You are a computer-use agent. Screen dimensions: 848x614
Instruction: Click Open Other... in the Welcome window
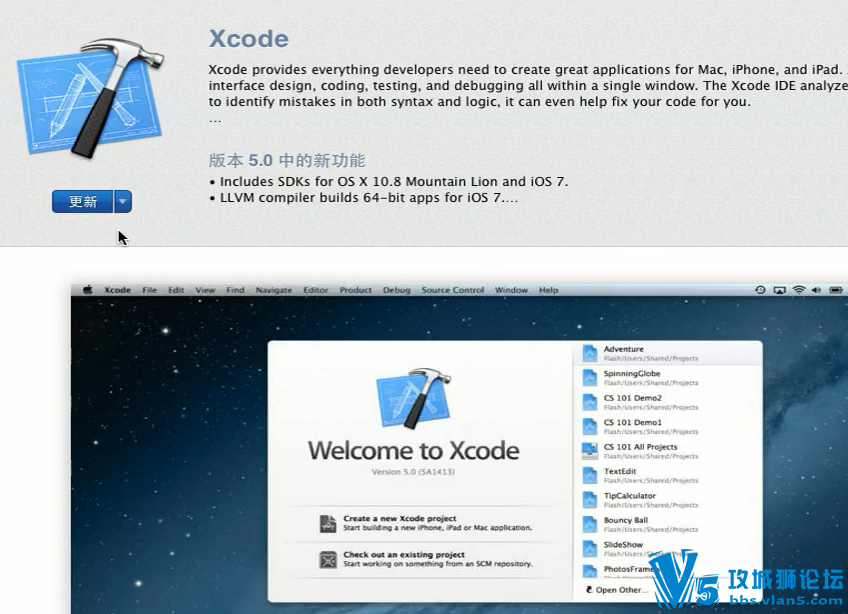click(617, 590)
